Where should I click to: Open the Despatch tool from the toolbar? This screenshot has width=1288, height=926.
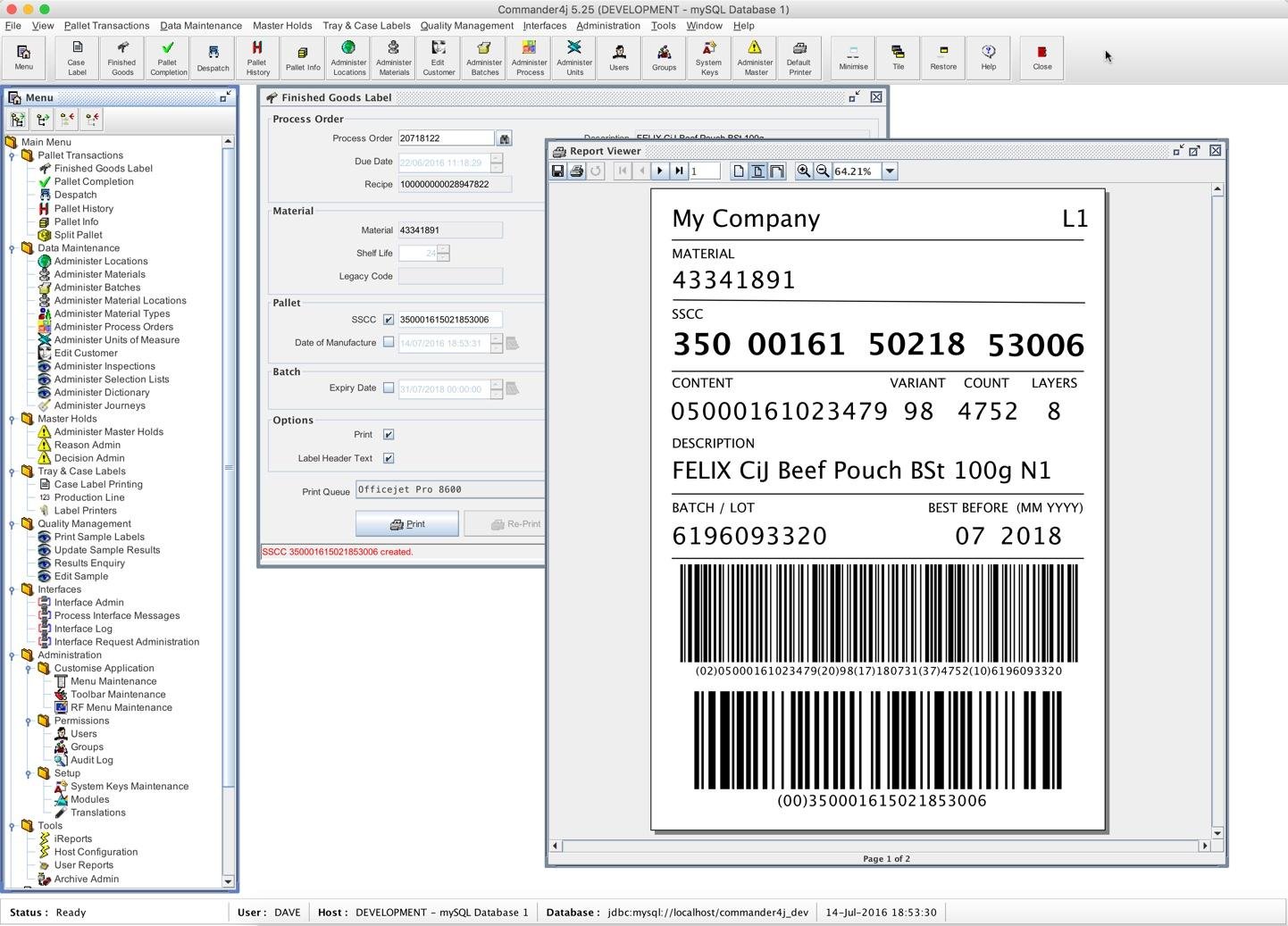coord(213,57)
